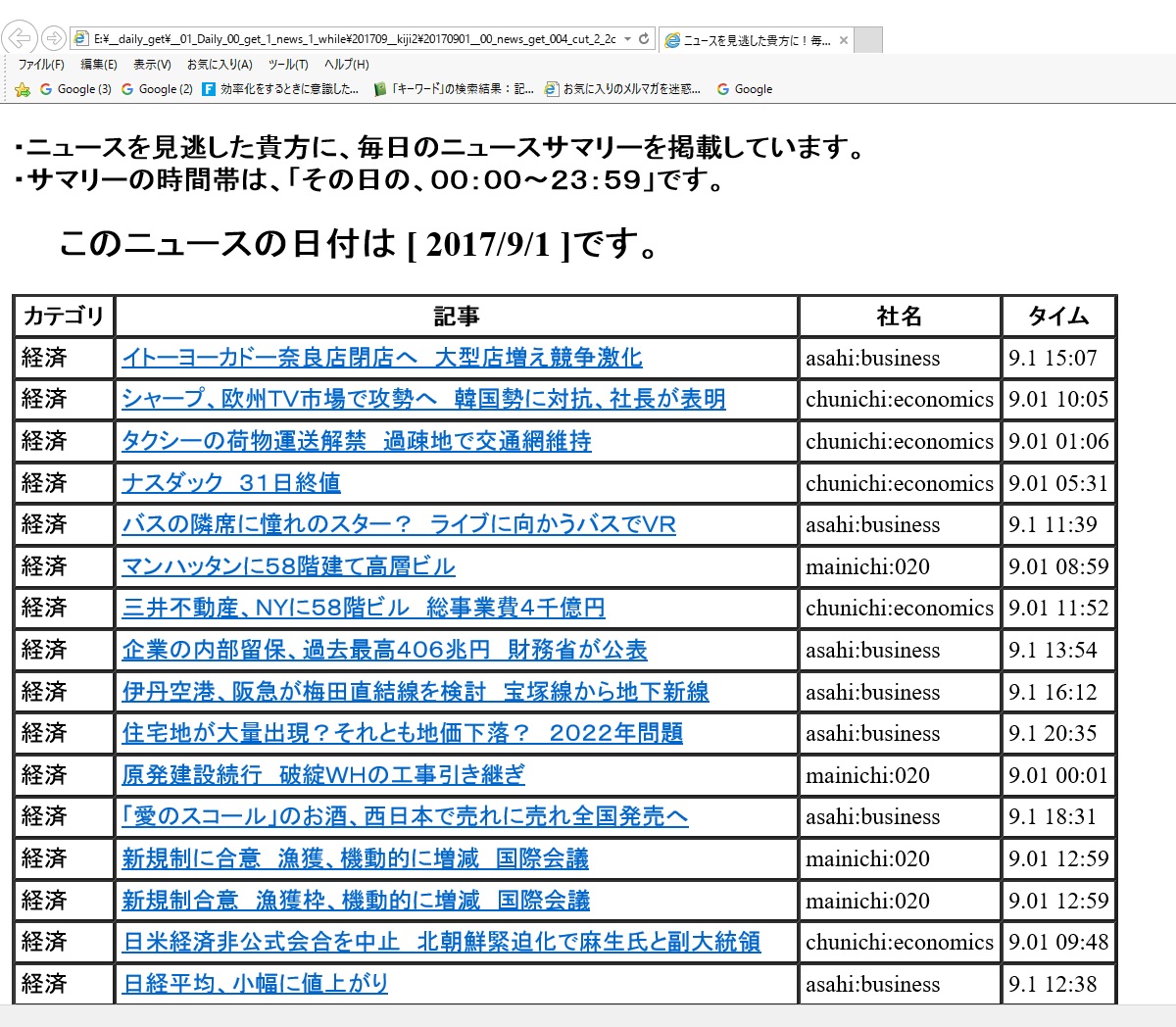Viewport: 1176px width, 1027px height.
Task: Open the ナスダック 31日終値 link
Action: (x=231, y=483)
